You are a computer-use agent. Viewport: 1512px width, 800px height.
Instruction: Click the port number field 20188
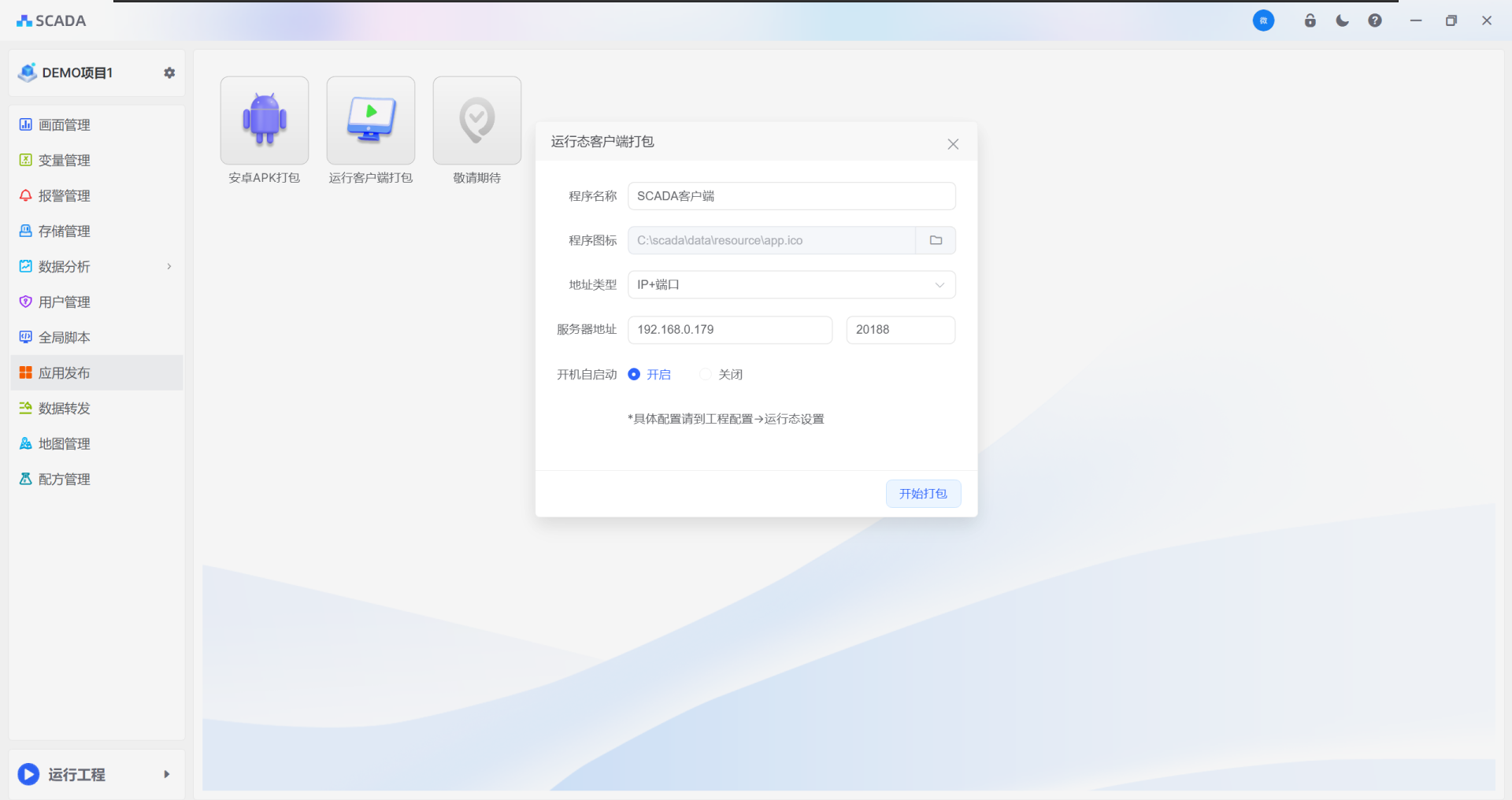(900, 330)
